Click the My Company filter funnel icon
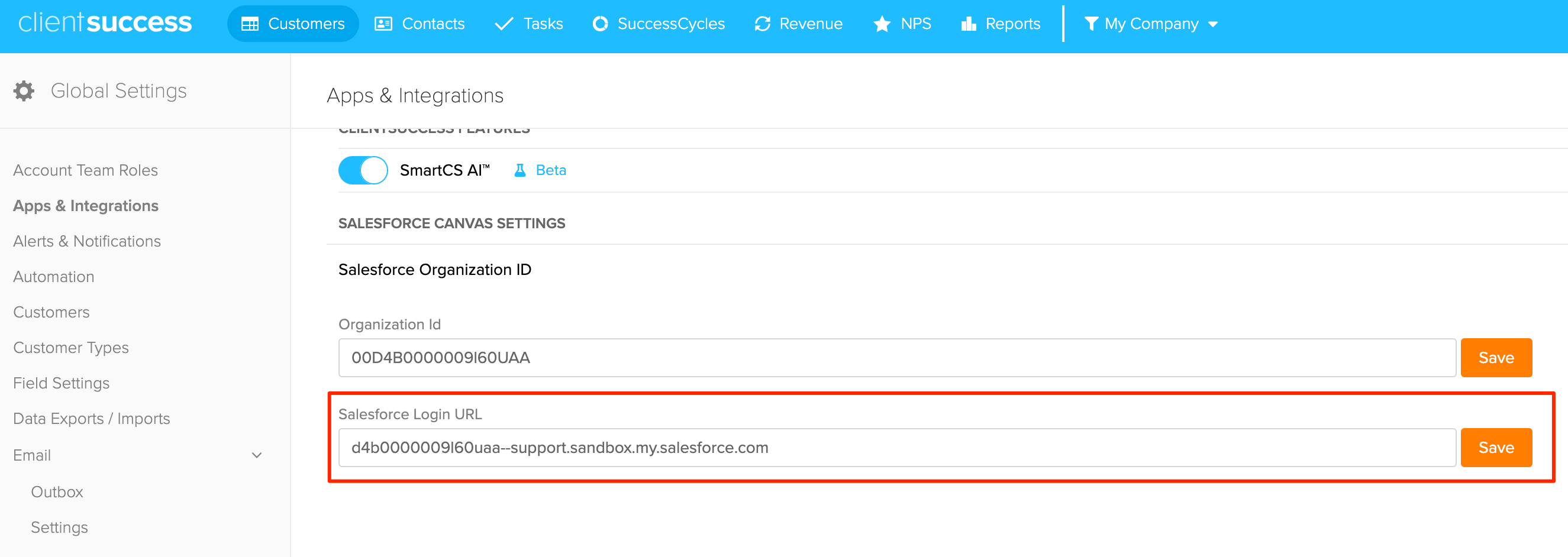Screen dimensions: 1568x557 coord(1090,24)
